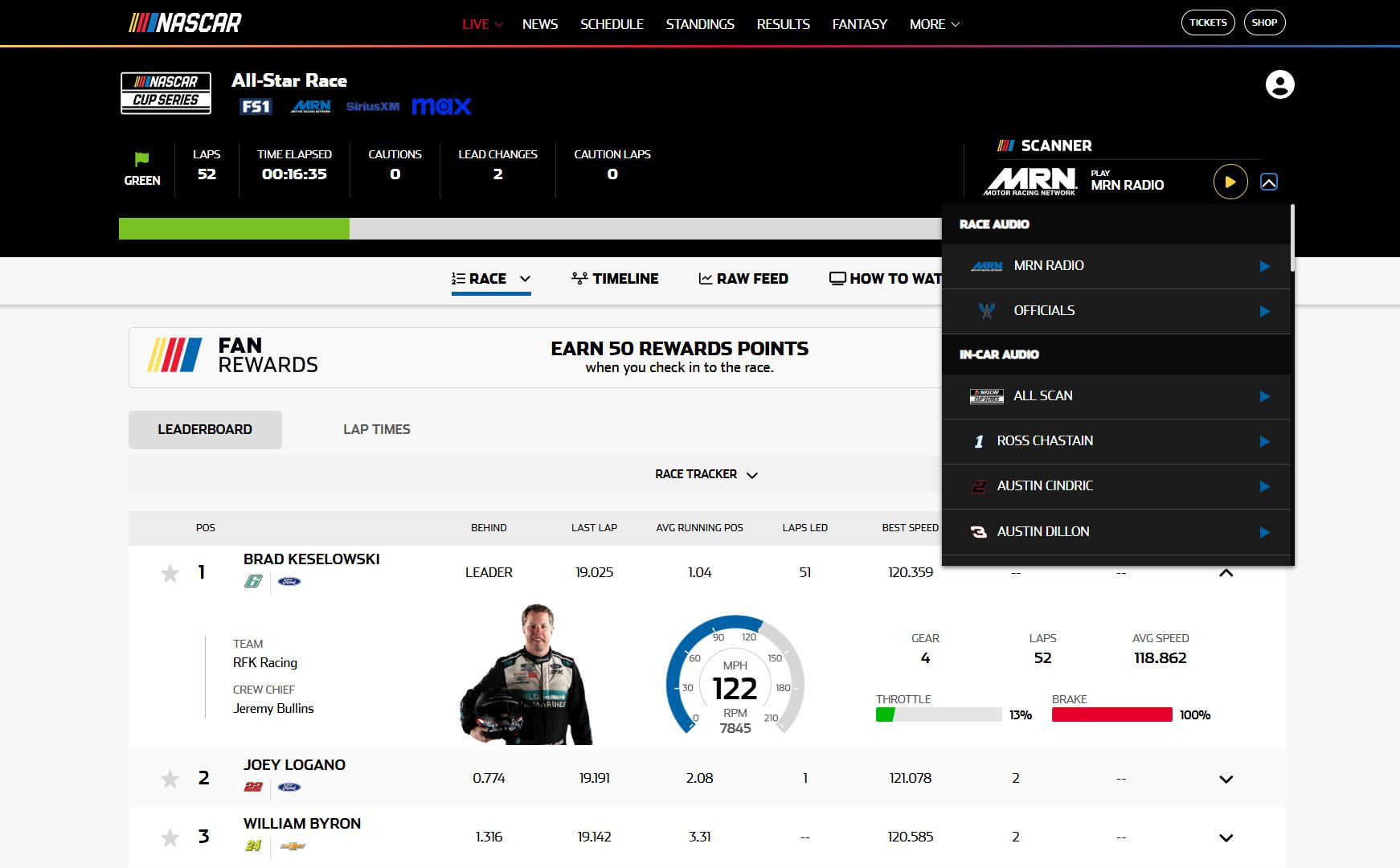
Task: Play Austin Dillon in-car audio arrow
Action: (x=1264, y=532)
